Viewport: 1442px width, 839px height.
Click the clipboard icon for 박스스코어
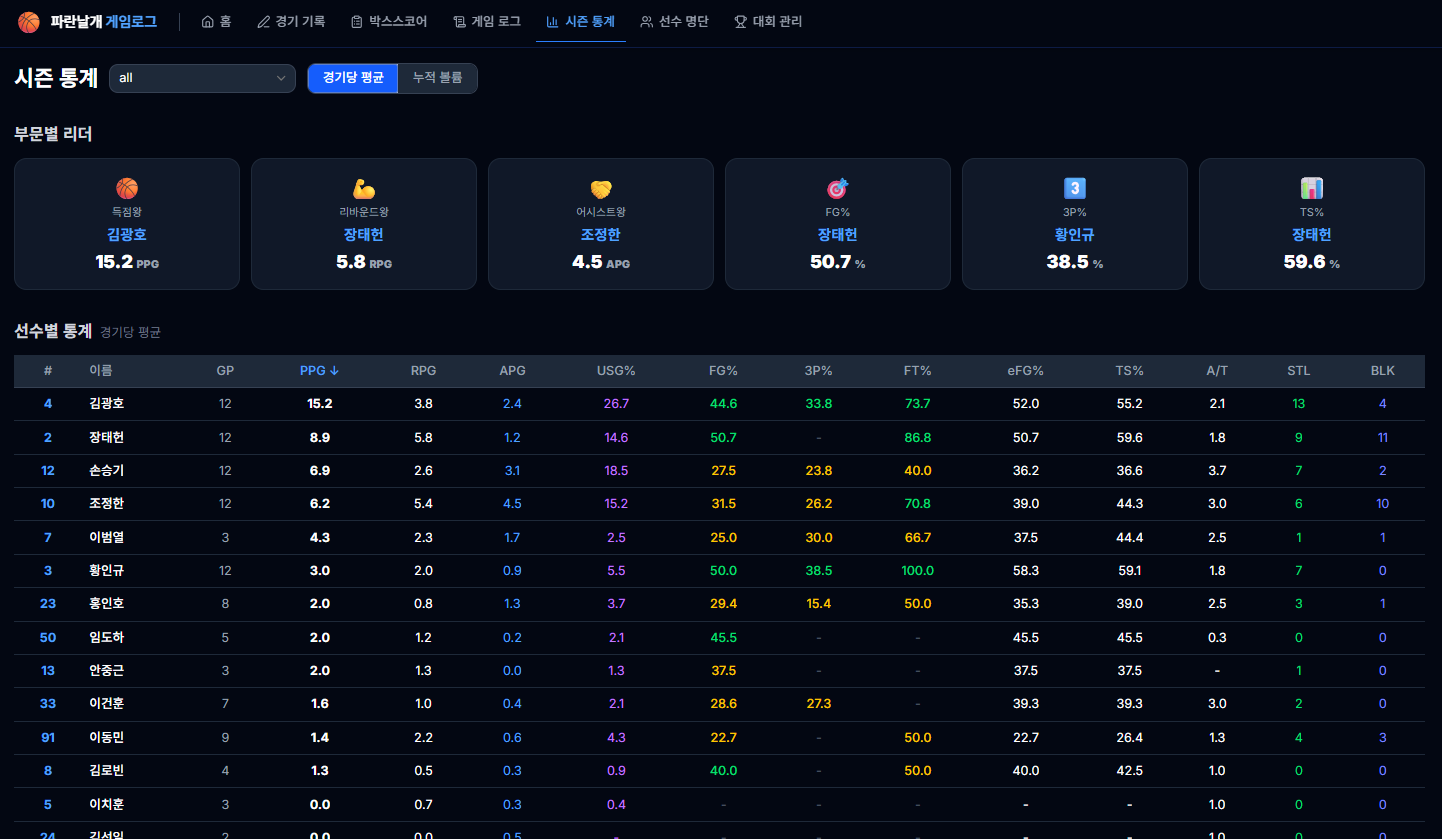(x=357, y=22)
